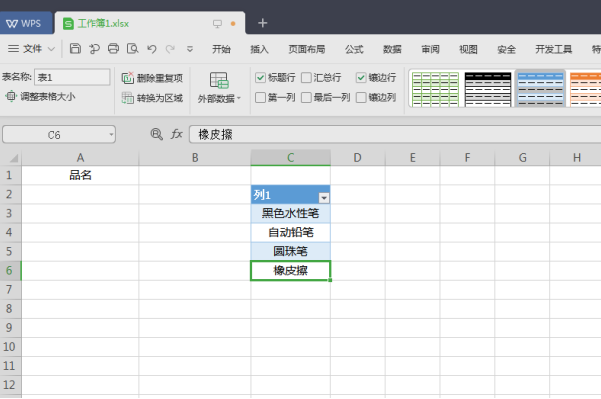601x399 pixels.
Task: Expand the arrow next to 文件
Action: point(51,49)
